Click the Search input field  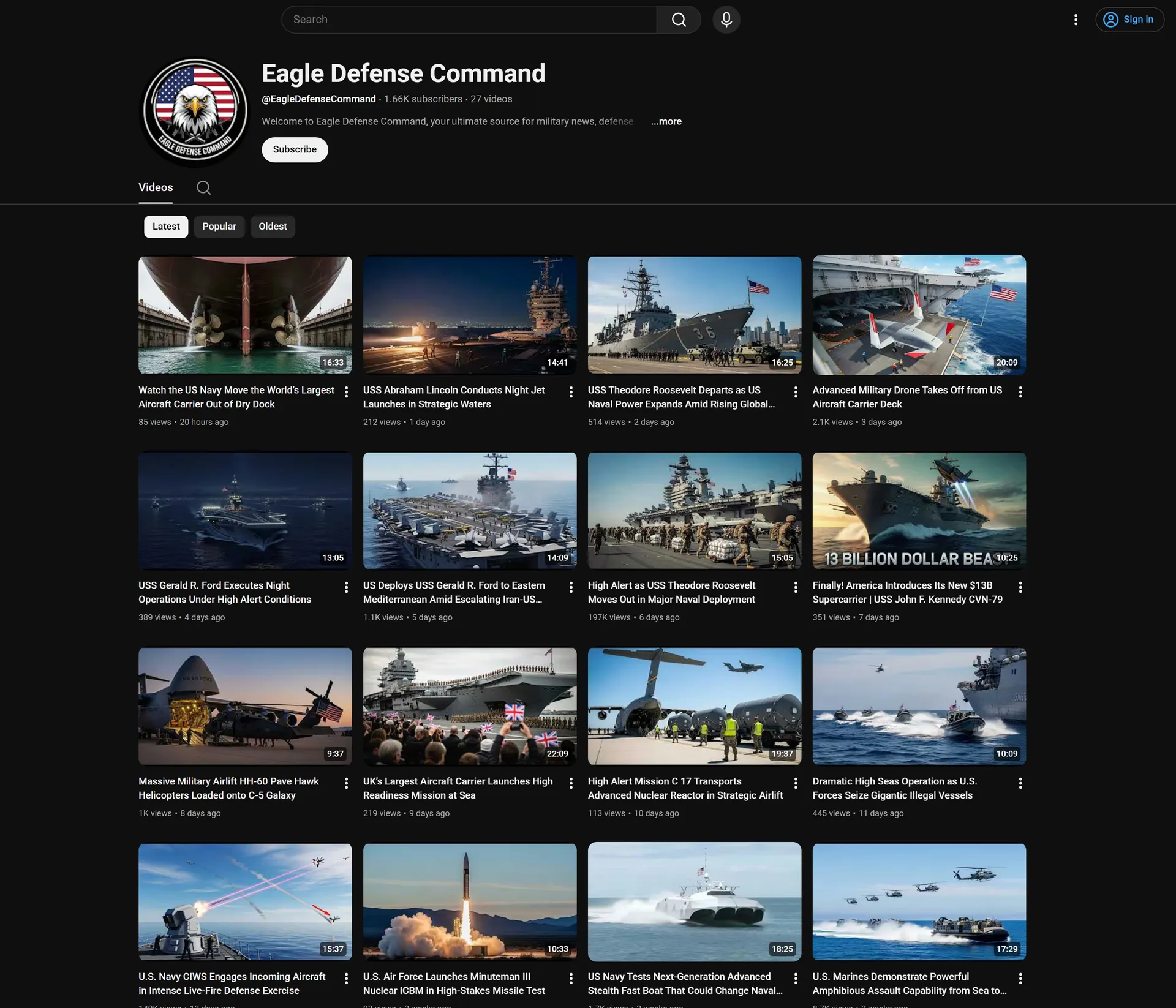pyautogui.click(x=469, y=20)
